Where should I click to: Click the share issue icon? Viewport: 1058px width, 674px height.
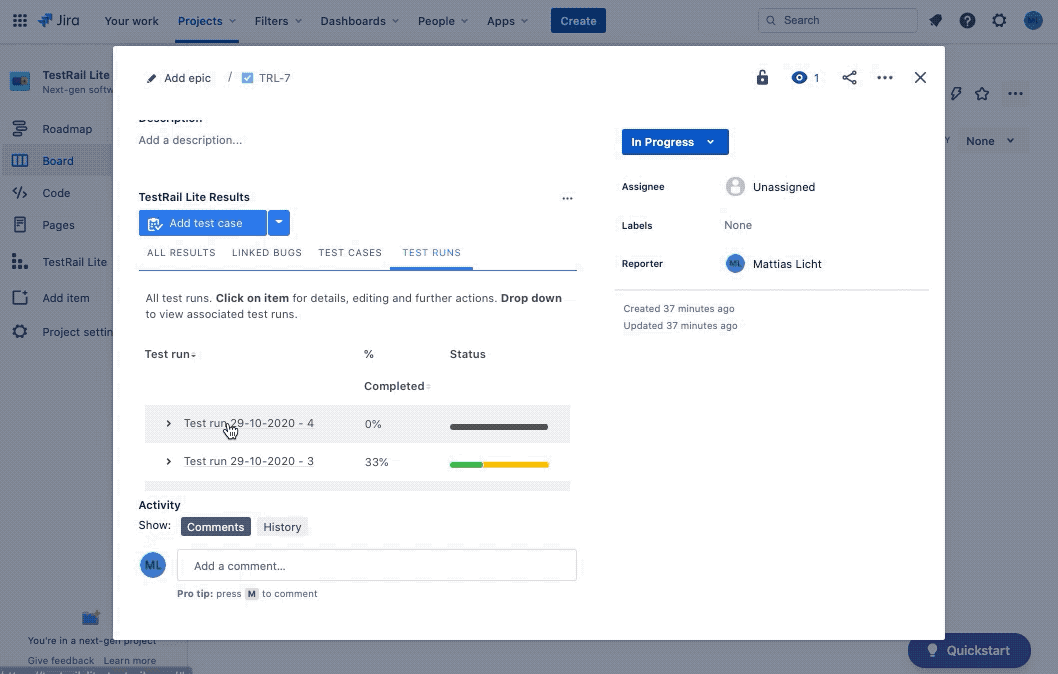850,78
